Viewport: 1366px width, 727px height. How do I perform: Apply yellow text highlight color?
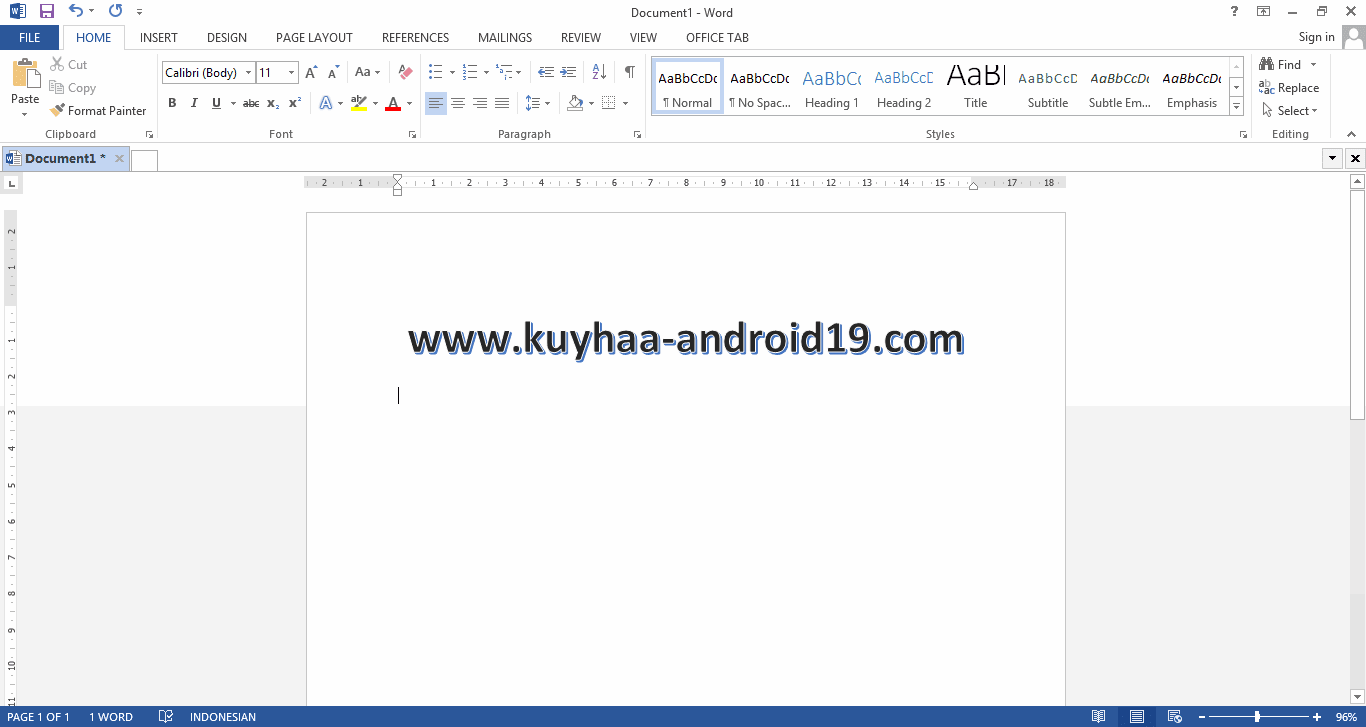[359, 103]
